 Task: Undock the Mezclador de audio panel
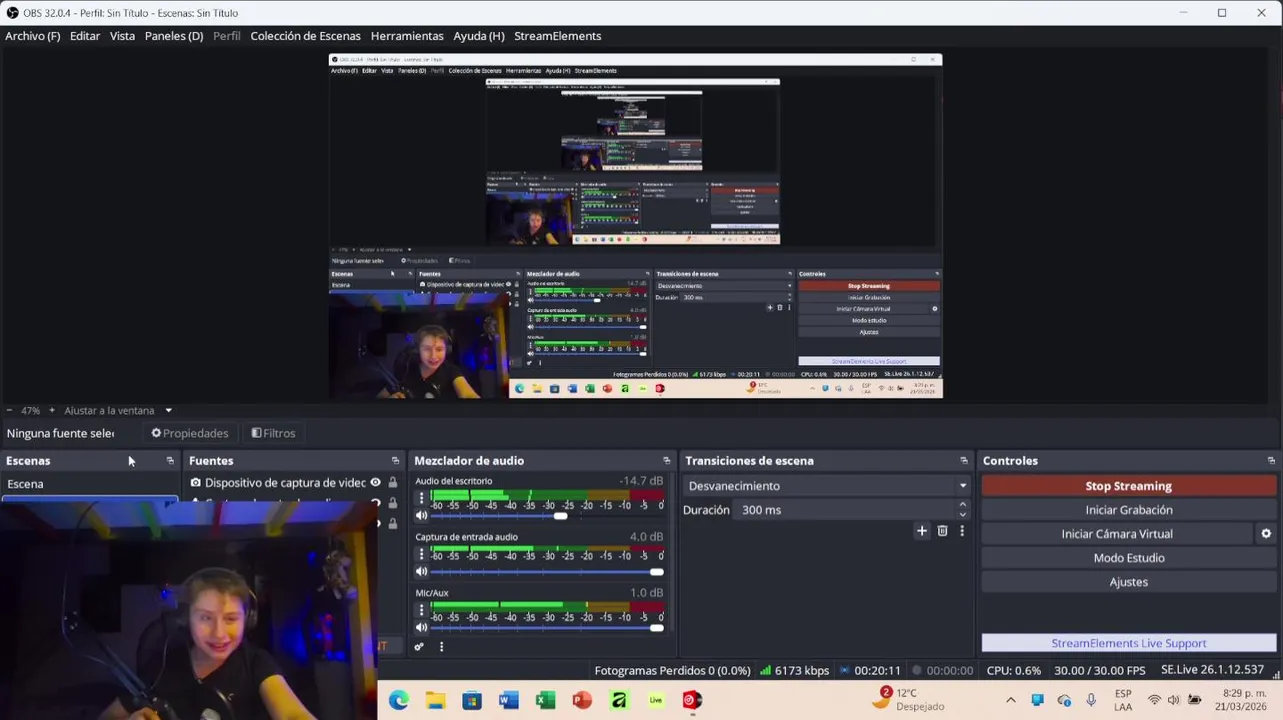click(x=666, y=461)
